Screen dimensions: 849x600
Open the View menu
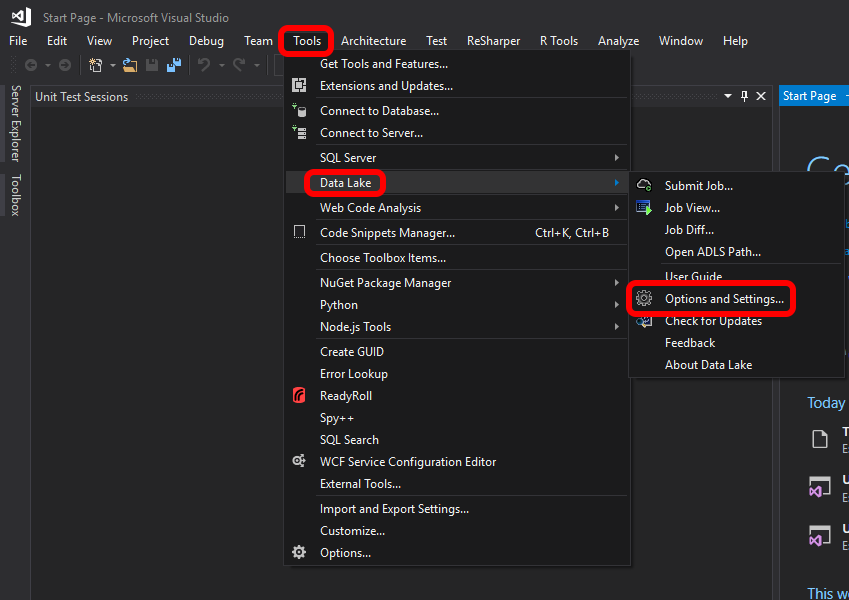click(x=100, y=41)
